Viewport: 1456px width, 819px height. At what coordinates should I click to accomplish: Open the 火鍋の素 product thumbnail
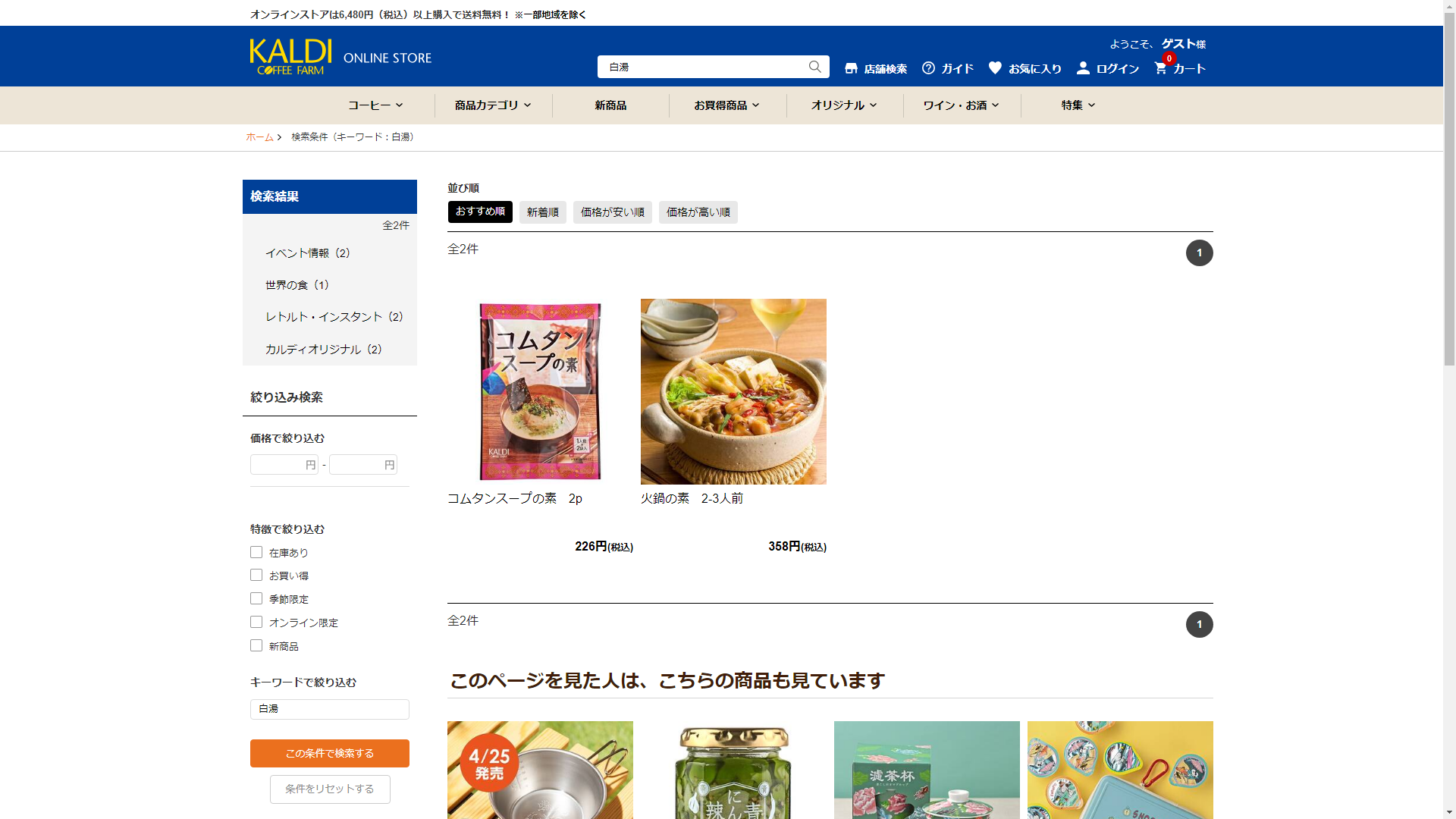pos(733,391)
